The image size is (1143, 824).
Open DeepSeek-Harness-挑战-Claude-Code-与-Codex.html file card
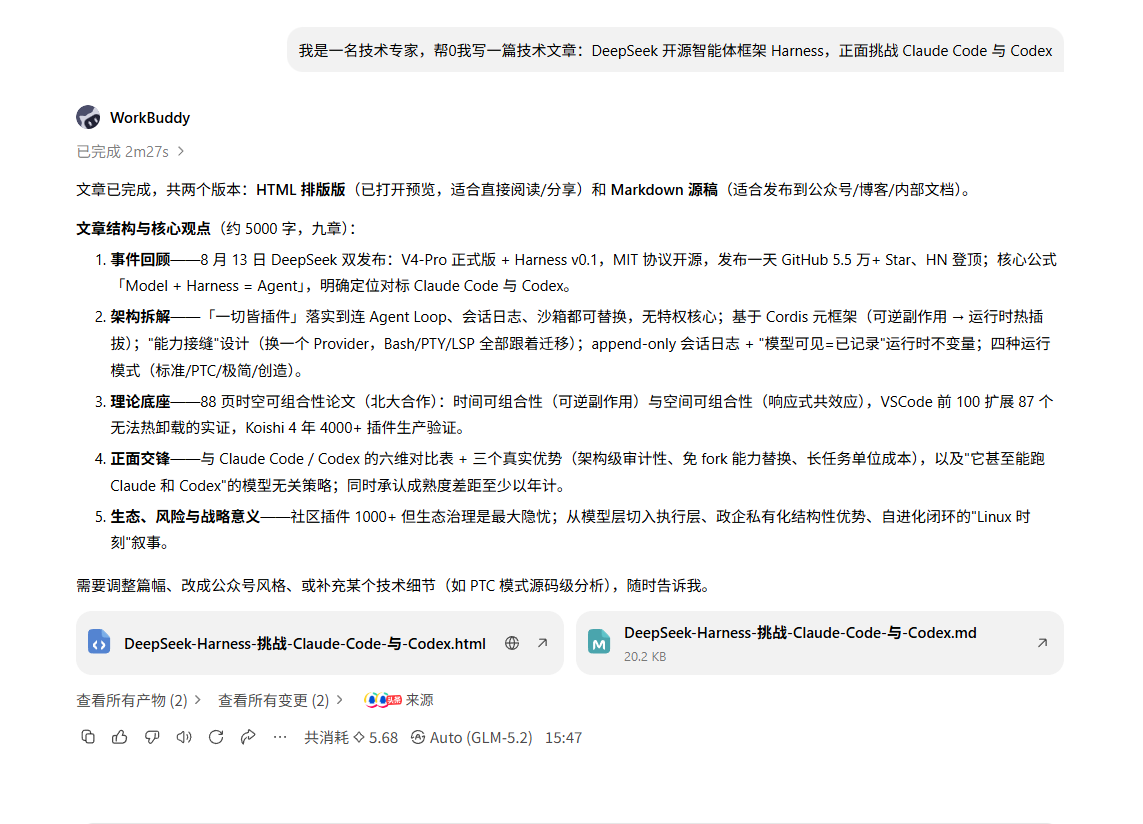[319, 643]
